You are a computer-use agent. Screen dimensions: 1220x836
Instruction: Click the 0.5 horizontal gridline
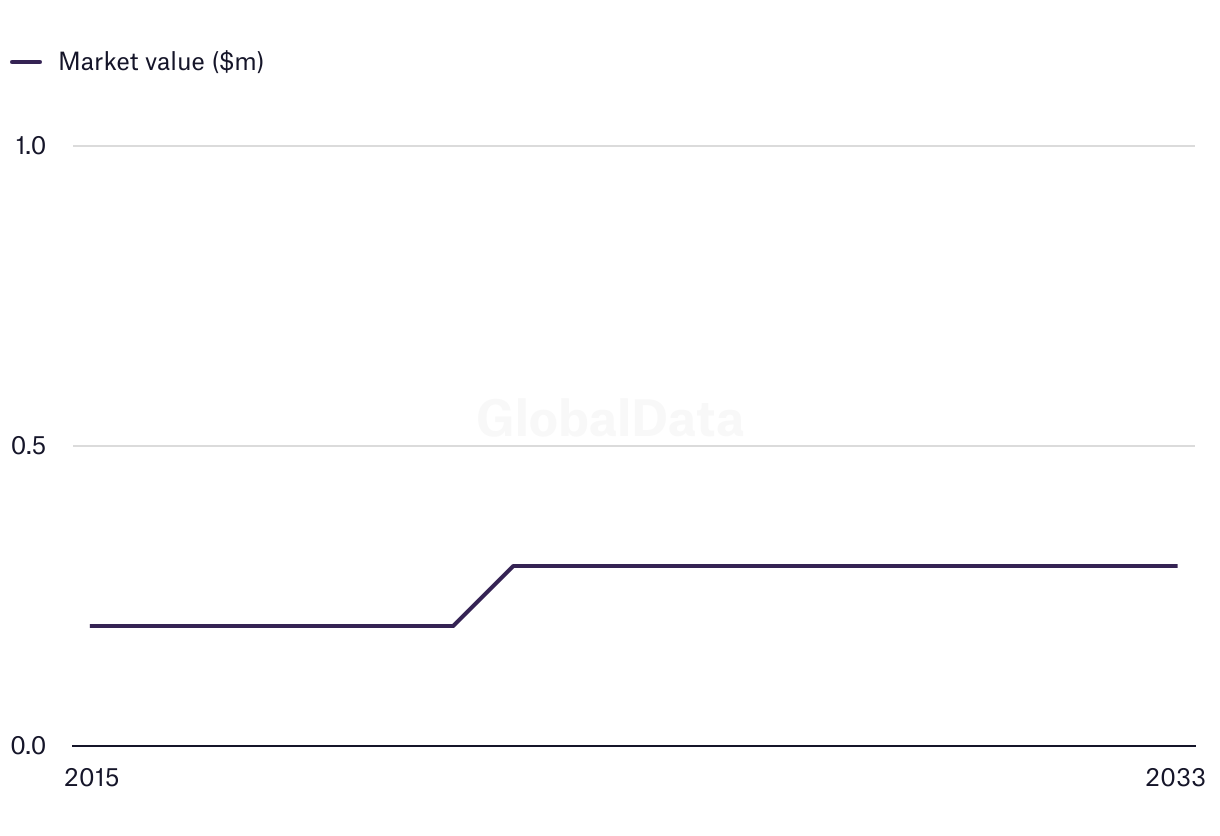pos(634,446)
